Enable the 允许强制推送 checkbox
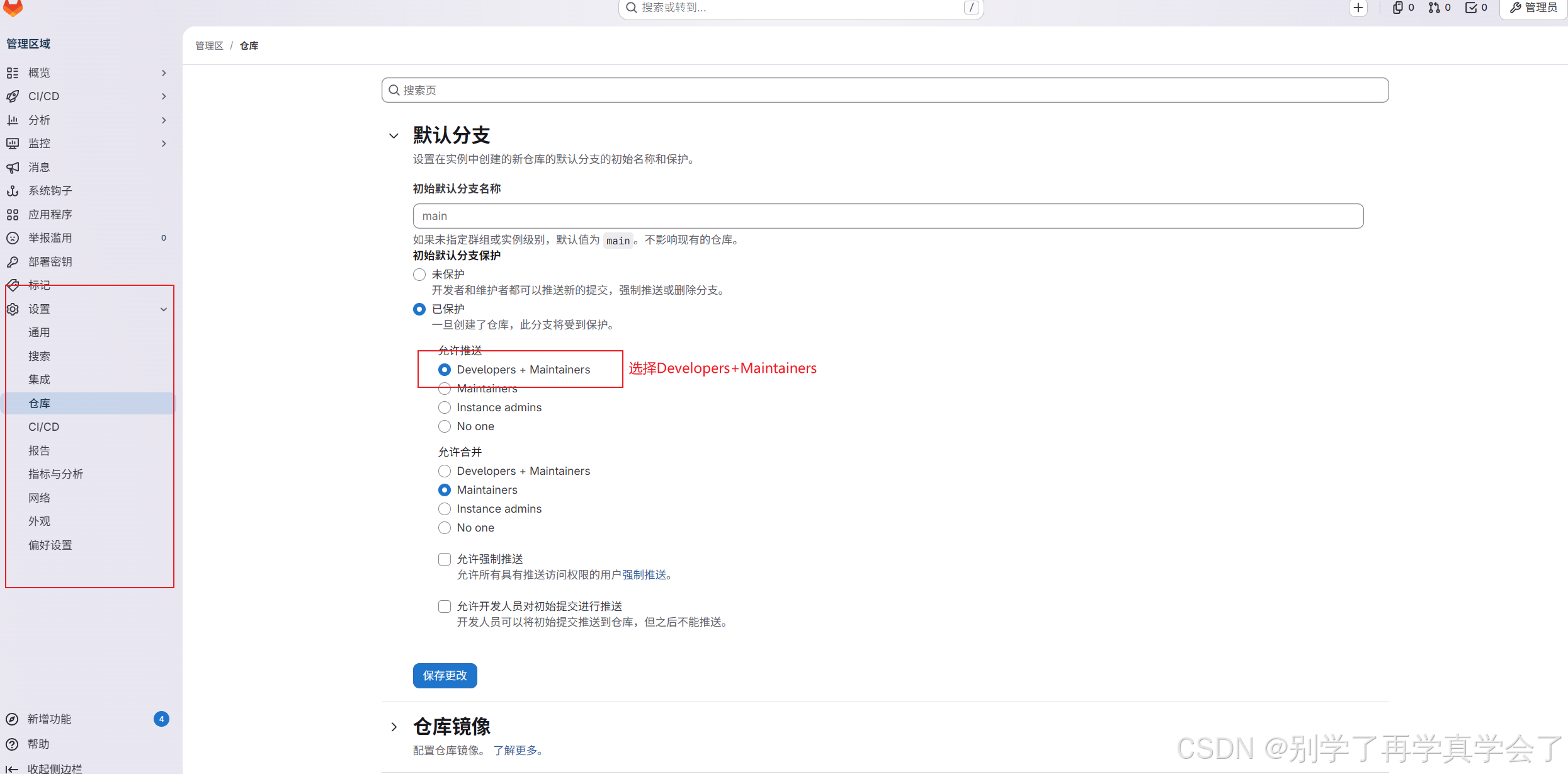The width and height of the screenshot is (1568, 774). coord(445,559)
